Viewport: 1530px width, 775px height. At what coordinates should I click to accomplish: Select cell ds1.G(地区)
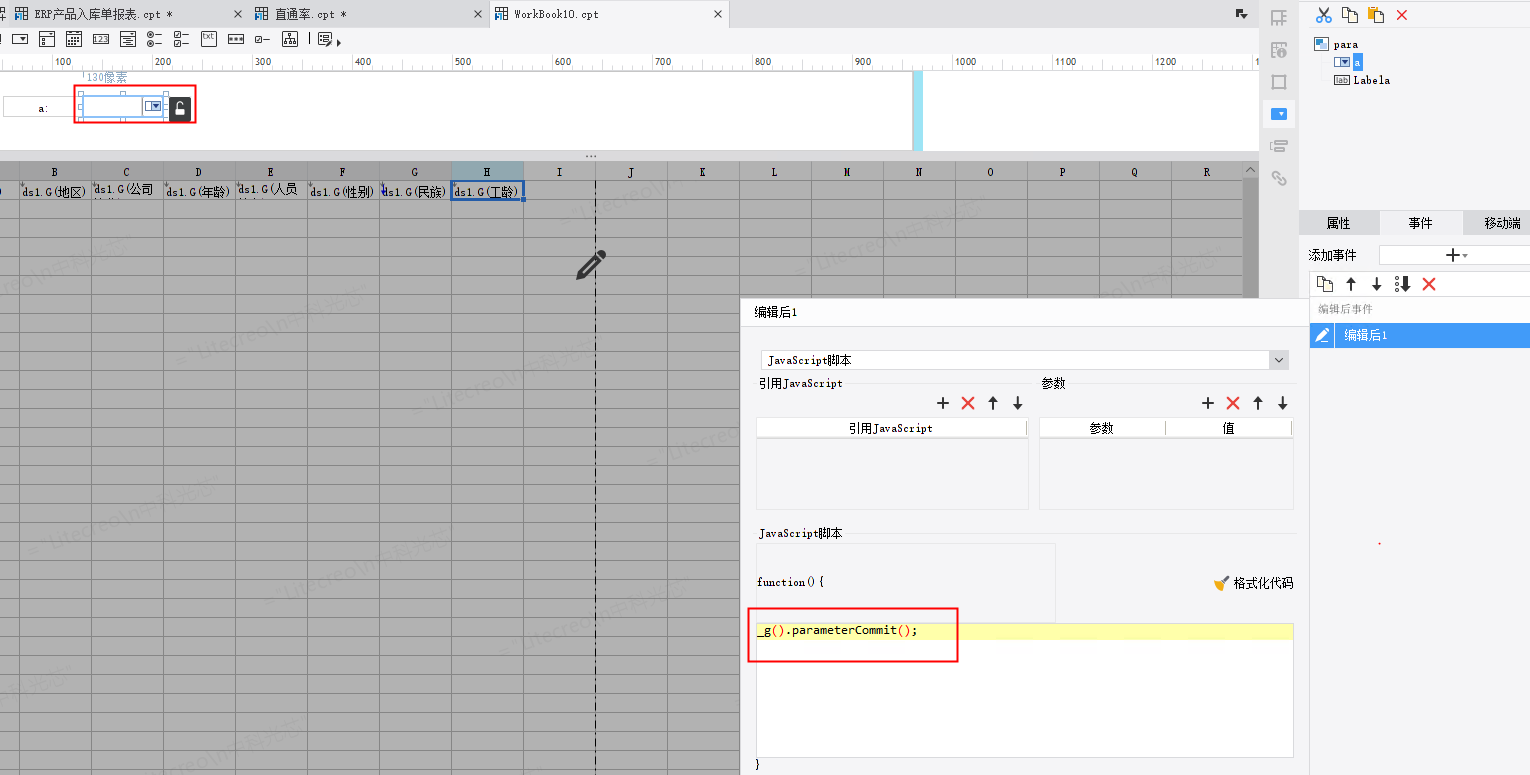[55, 191]
